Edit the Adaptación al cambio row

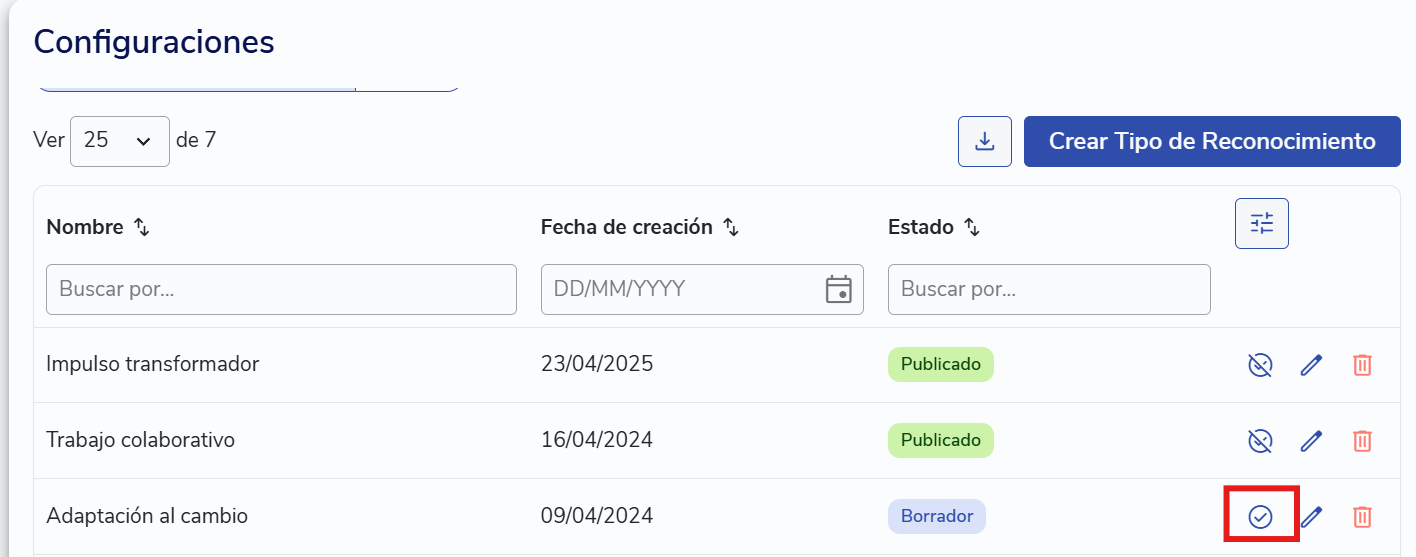(1311, 517)
